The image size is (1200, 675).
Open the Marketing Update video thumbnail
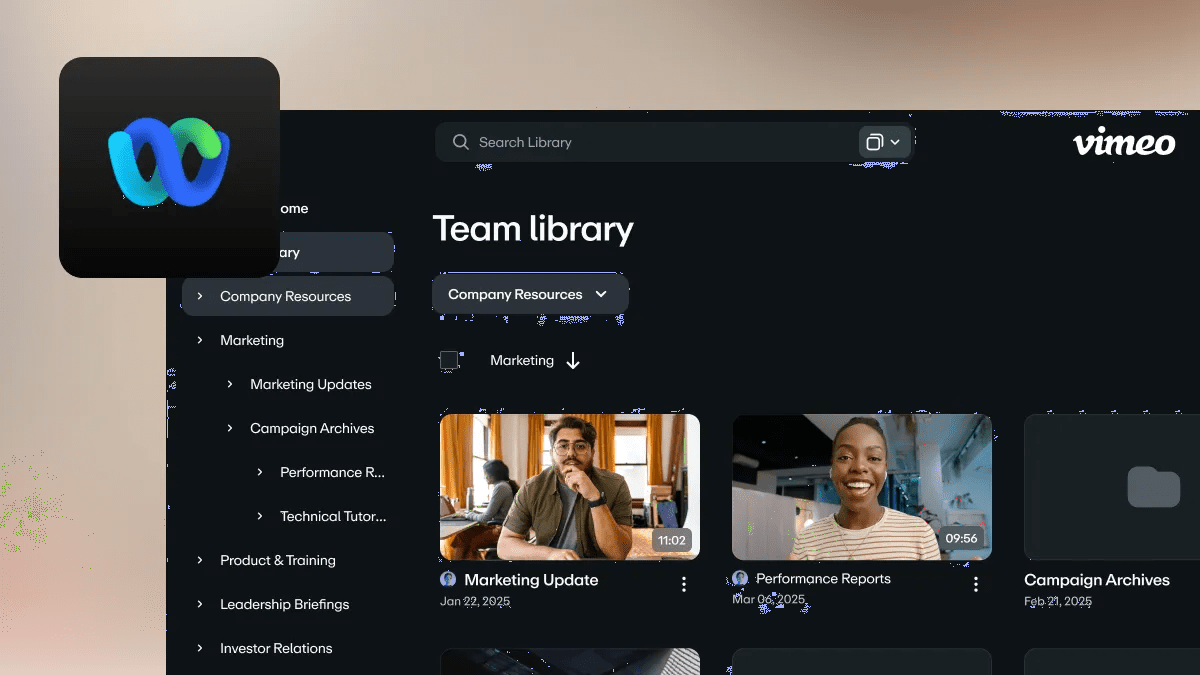tap(570, 487)
